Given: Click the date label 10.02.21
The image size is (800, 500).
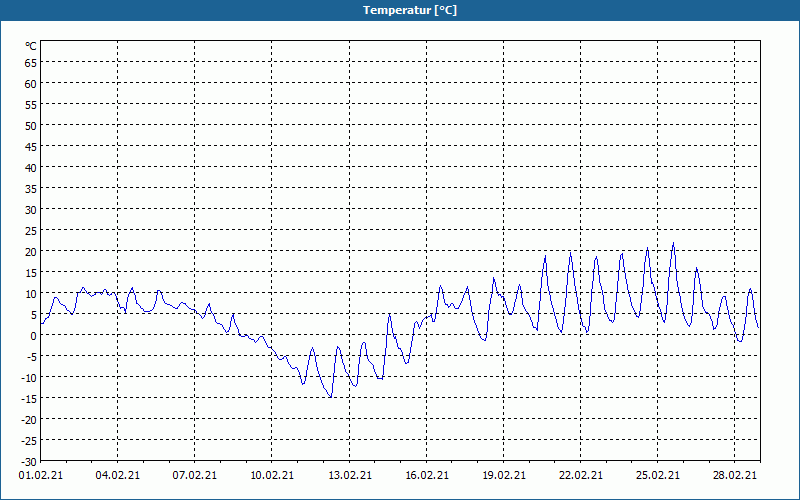Looking at the screenshot, I should [x=272, y=475].
